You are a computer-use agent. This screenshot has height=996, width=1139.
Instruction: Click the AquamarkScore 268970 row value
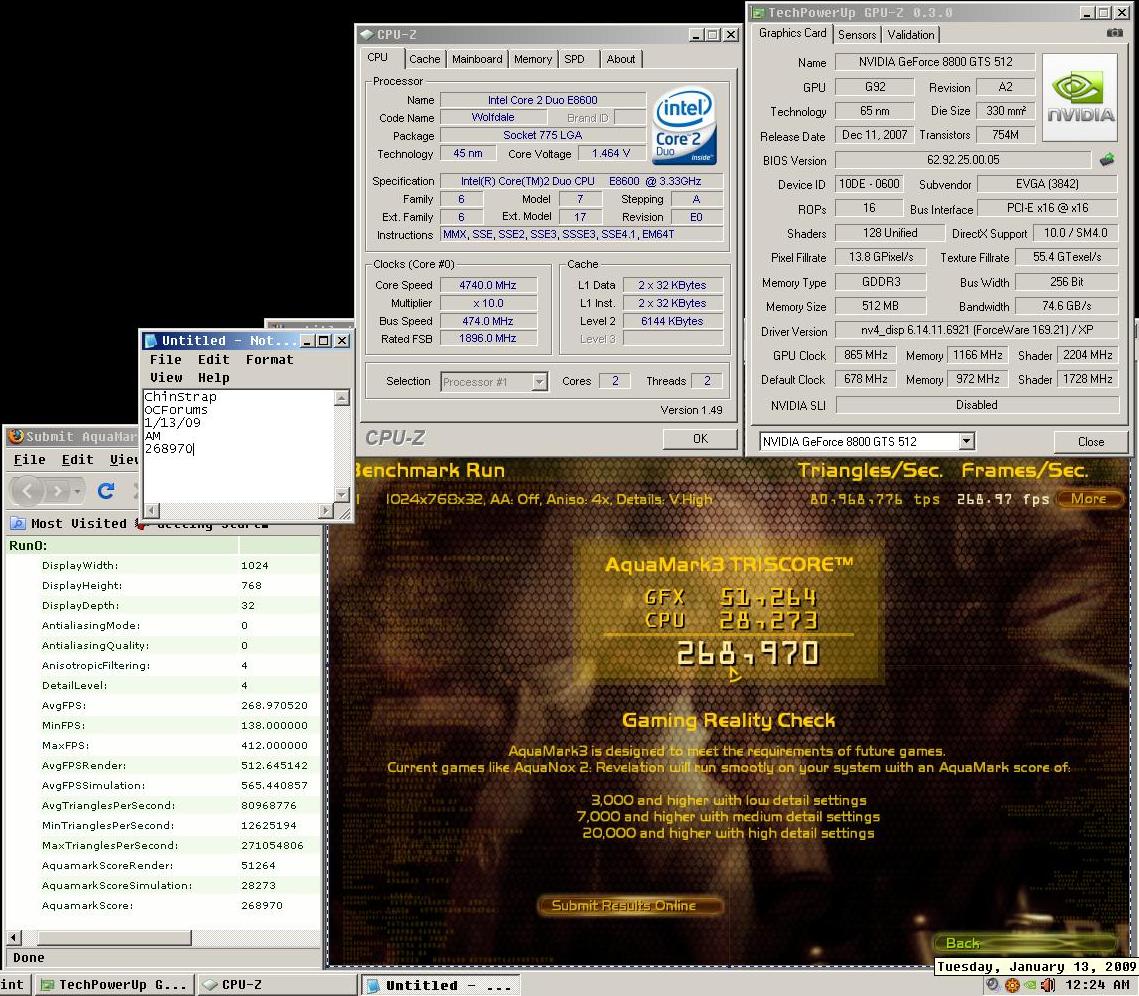coord(262,905)
